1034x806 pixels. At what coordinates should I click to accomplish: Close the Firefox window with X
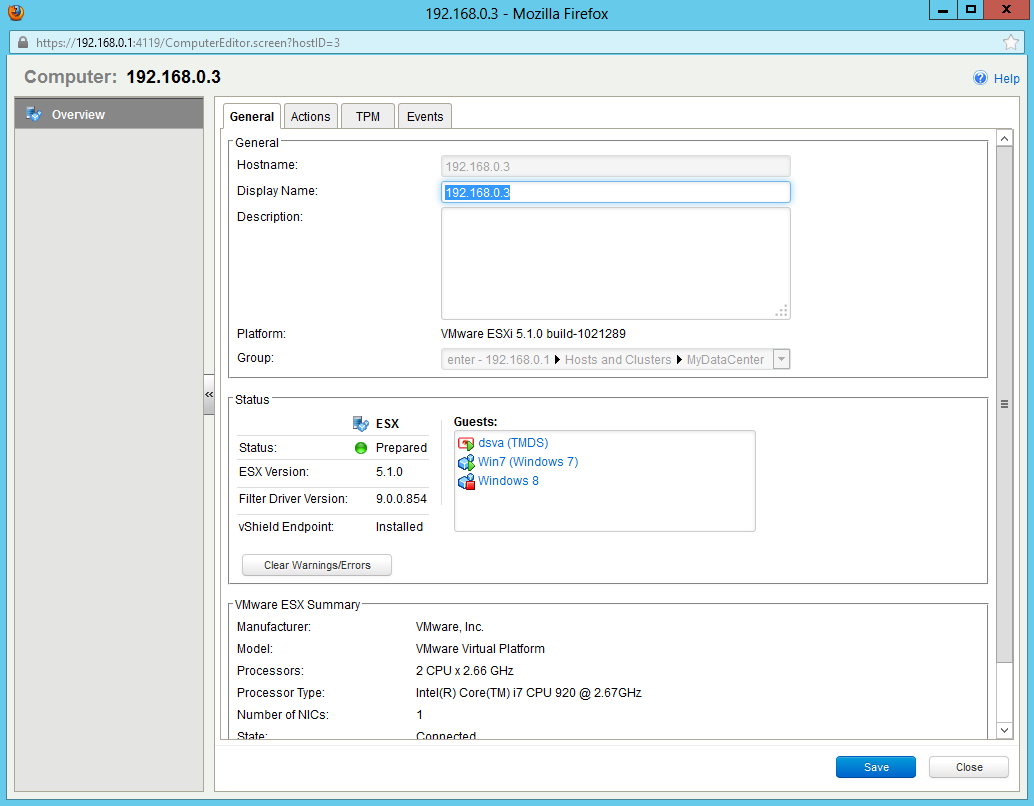1006,10
